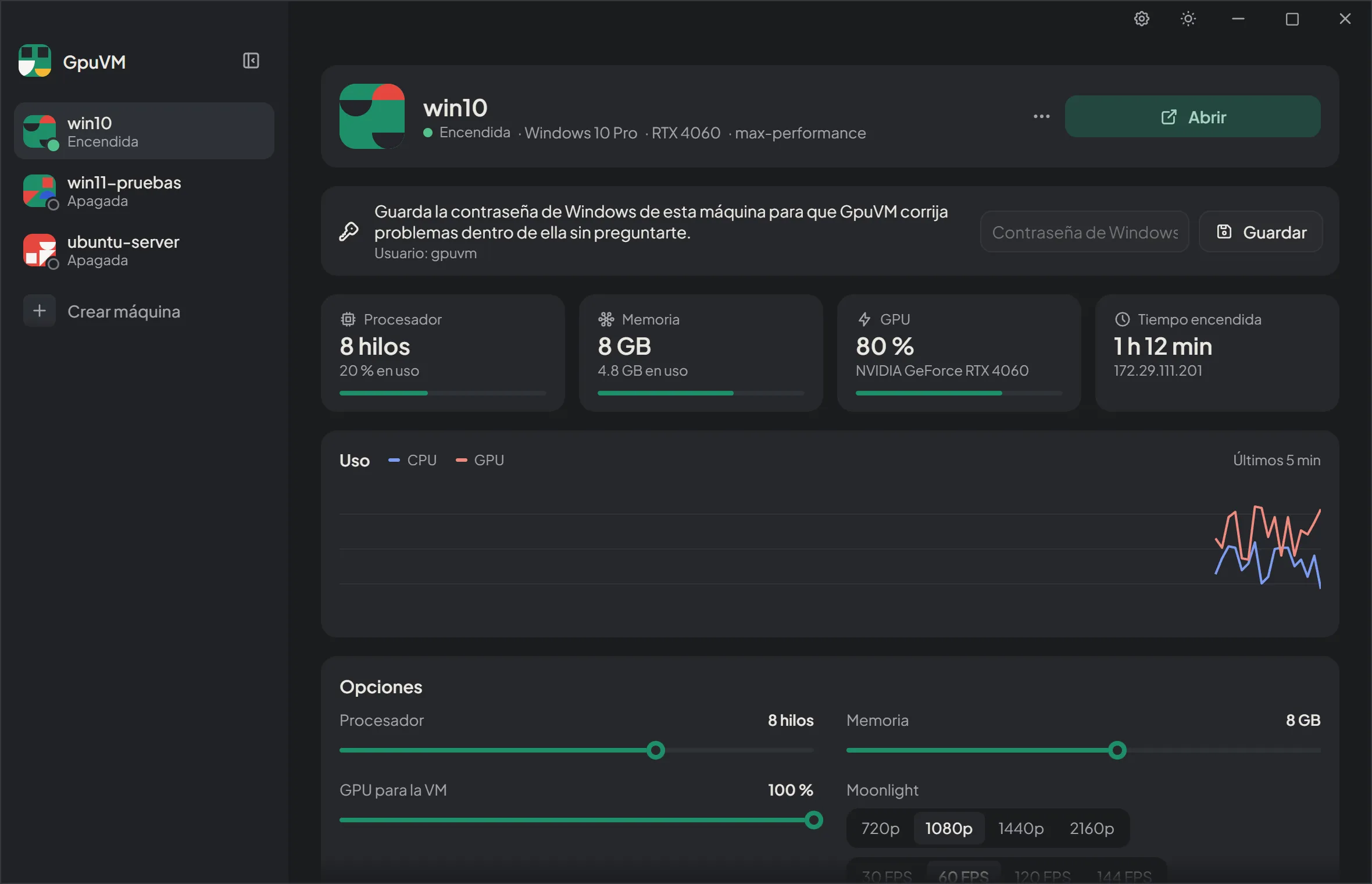Click the win10 title heading

[x=455, y=108]
